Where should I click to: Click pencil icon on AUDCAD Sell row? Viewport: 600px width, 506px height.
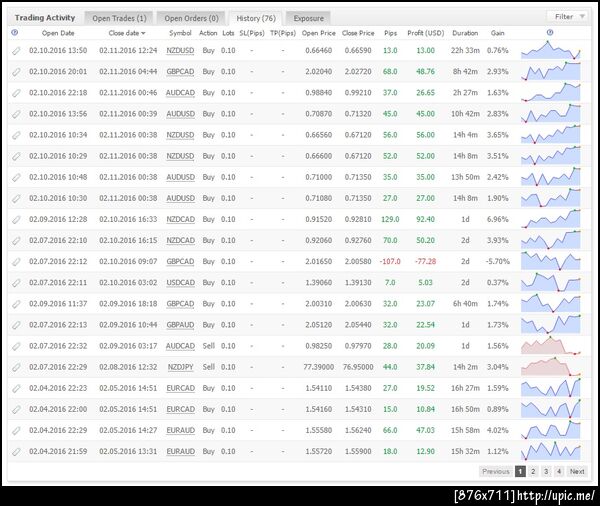[x=16, y=346]
